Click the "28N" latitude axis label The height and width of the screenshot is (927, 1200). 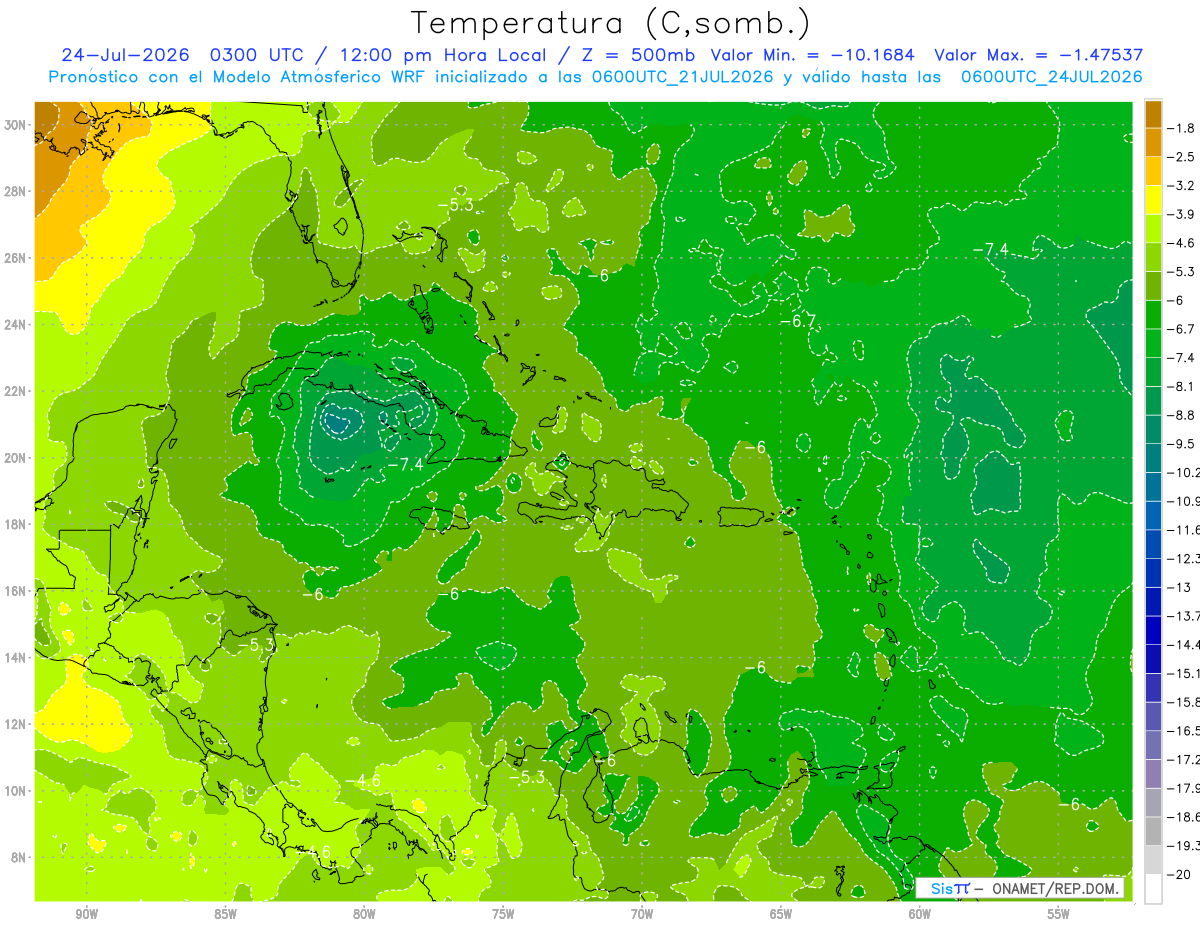click(x=16, y=191)
